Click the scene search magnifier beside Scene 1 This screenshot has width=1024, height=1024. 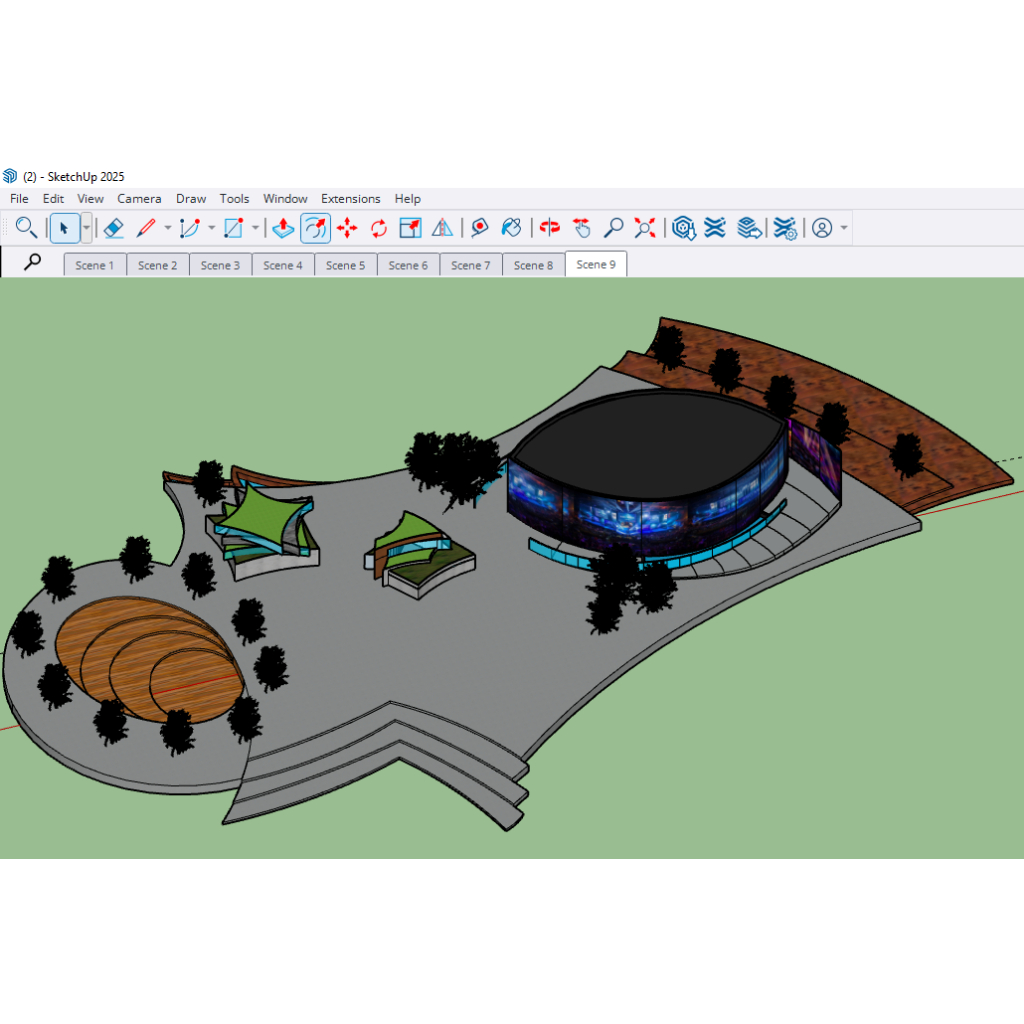click(32, 263)
